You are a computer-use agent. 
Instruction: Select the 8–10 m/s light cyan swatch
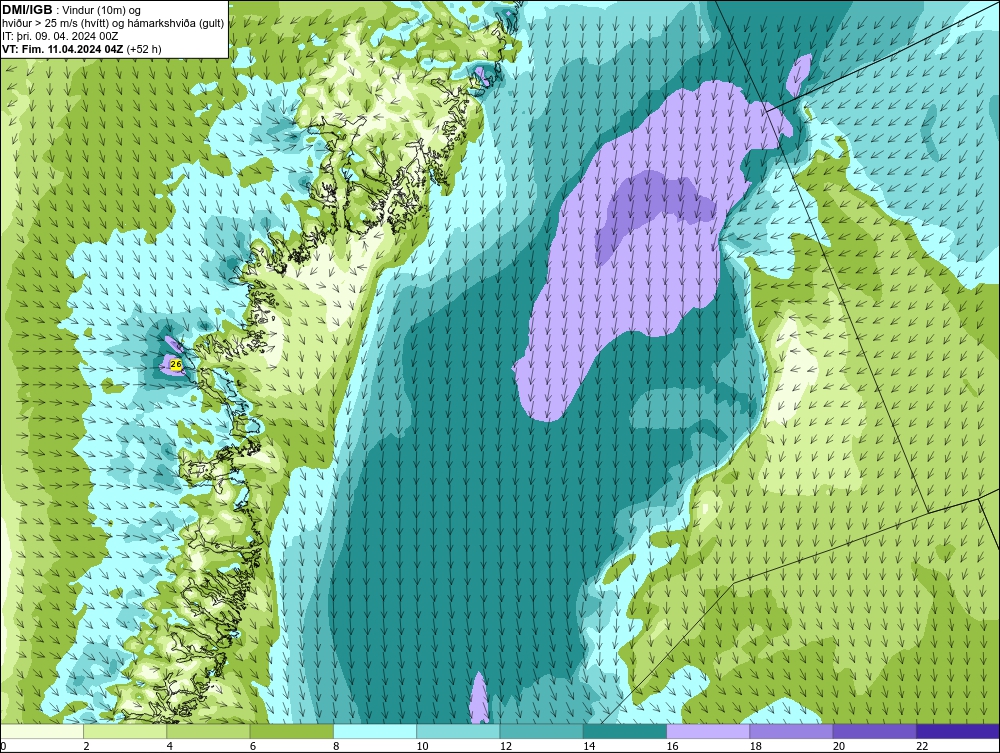coord(375,731)
